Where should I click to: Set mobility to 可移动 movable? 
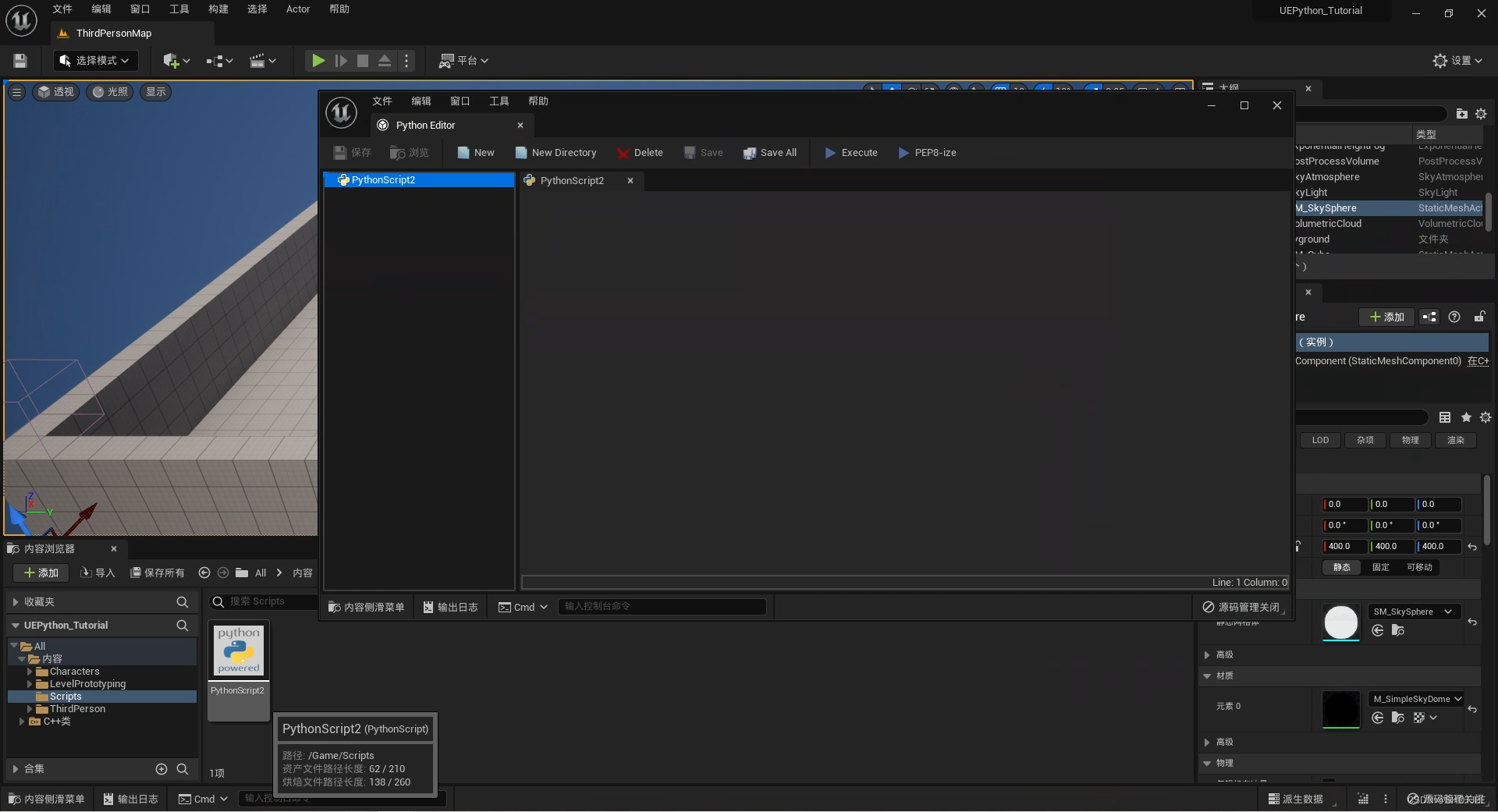[x=1419, y=568]
